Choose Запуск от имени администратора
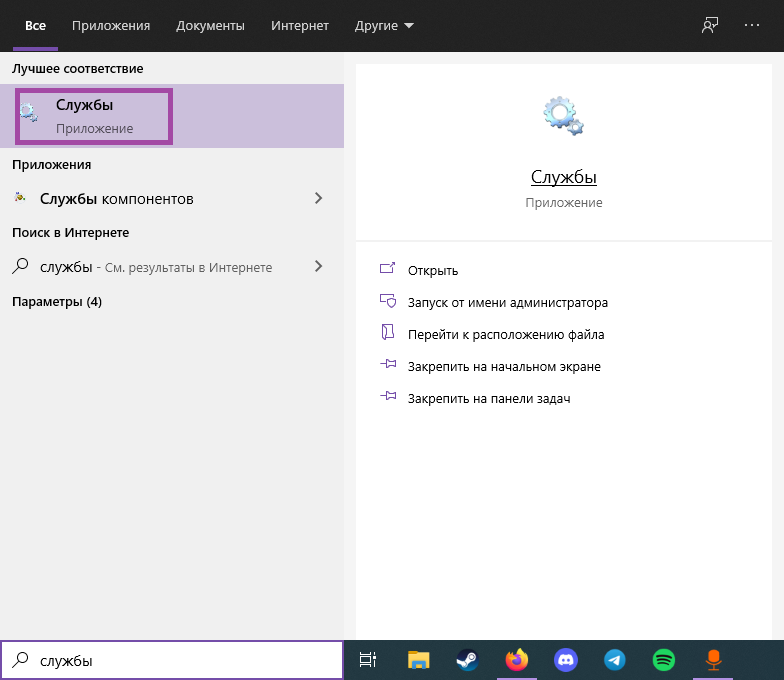This screenshot has height=680, width=784. click(508, 302)
